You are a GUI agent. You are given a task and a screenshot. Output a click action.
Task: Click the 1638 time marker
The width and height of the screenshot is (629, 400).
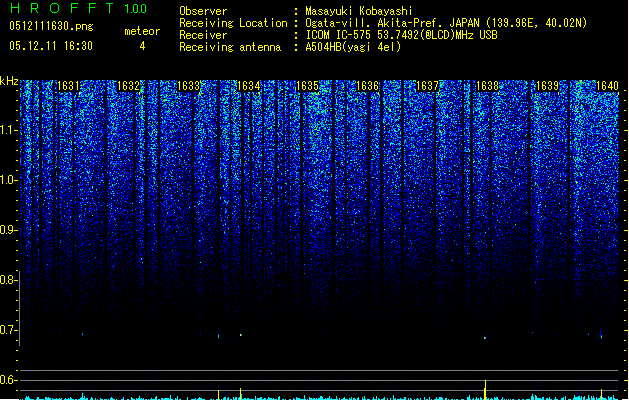pyautogui.click(x=487, y=86)
